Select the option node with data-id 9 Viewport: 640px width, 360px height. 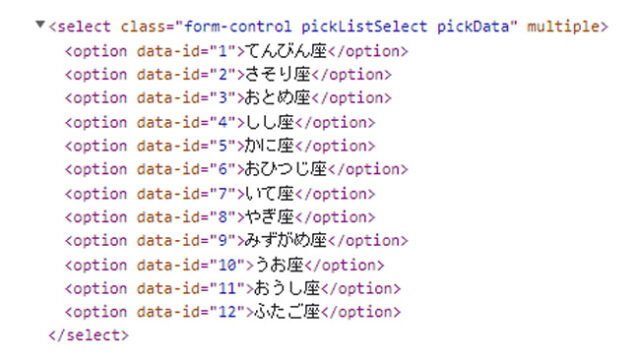click(x=236, y=240)
